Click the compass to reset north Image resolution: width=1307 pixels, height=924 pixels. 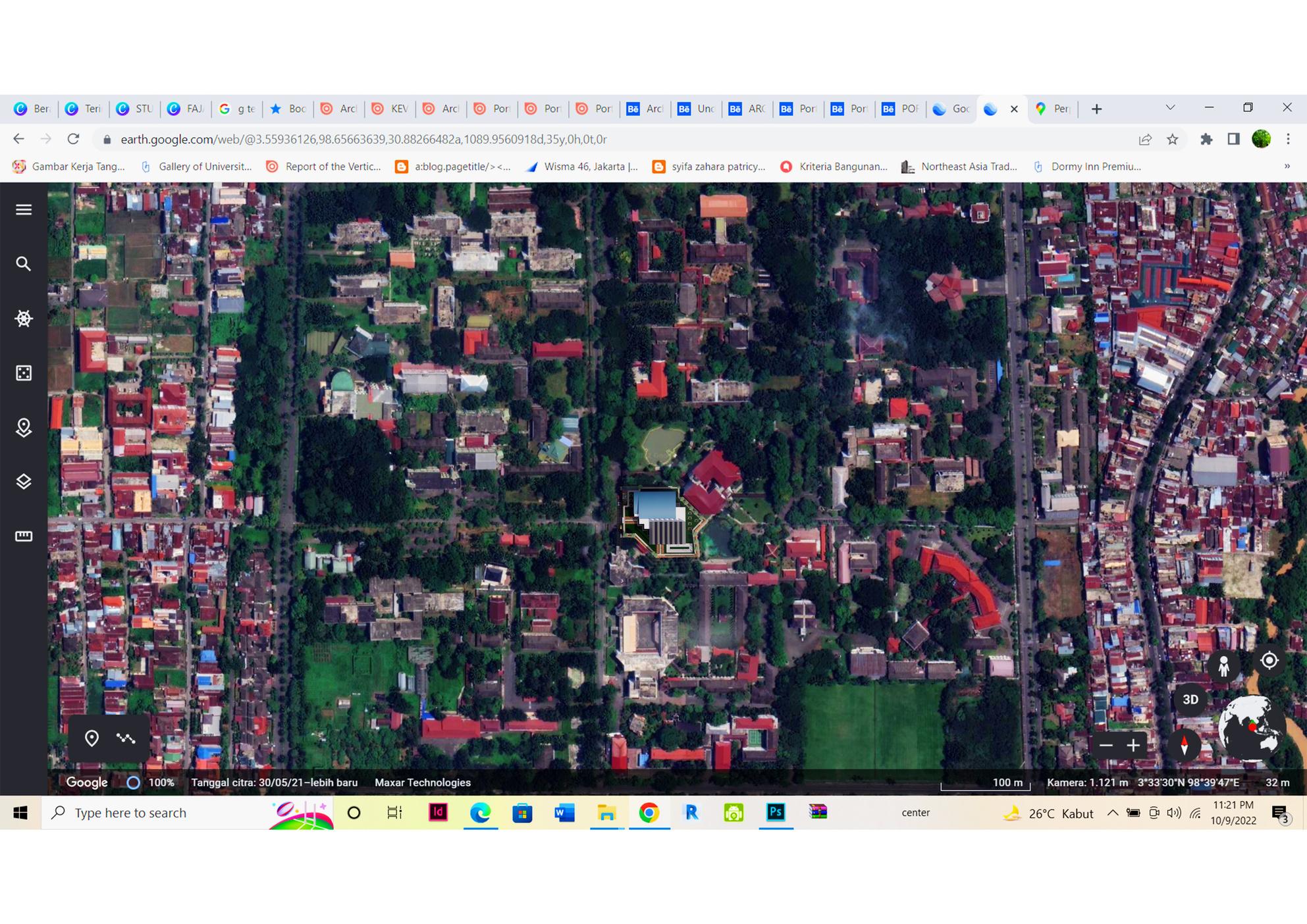click(1184, 745)
